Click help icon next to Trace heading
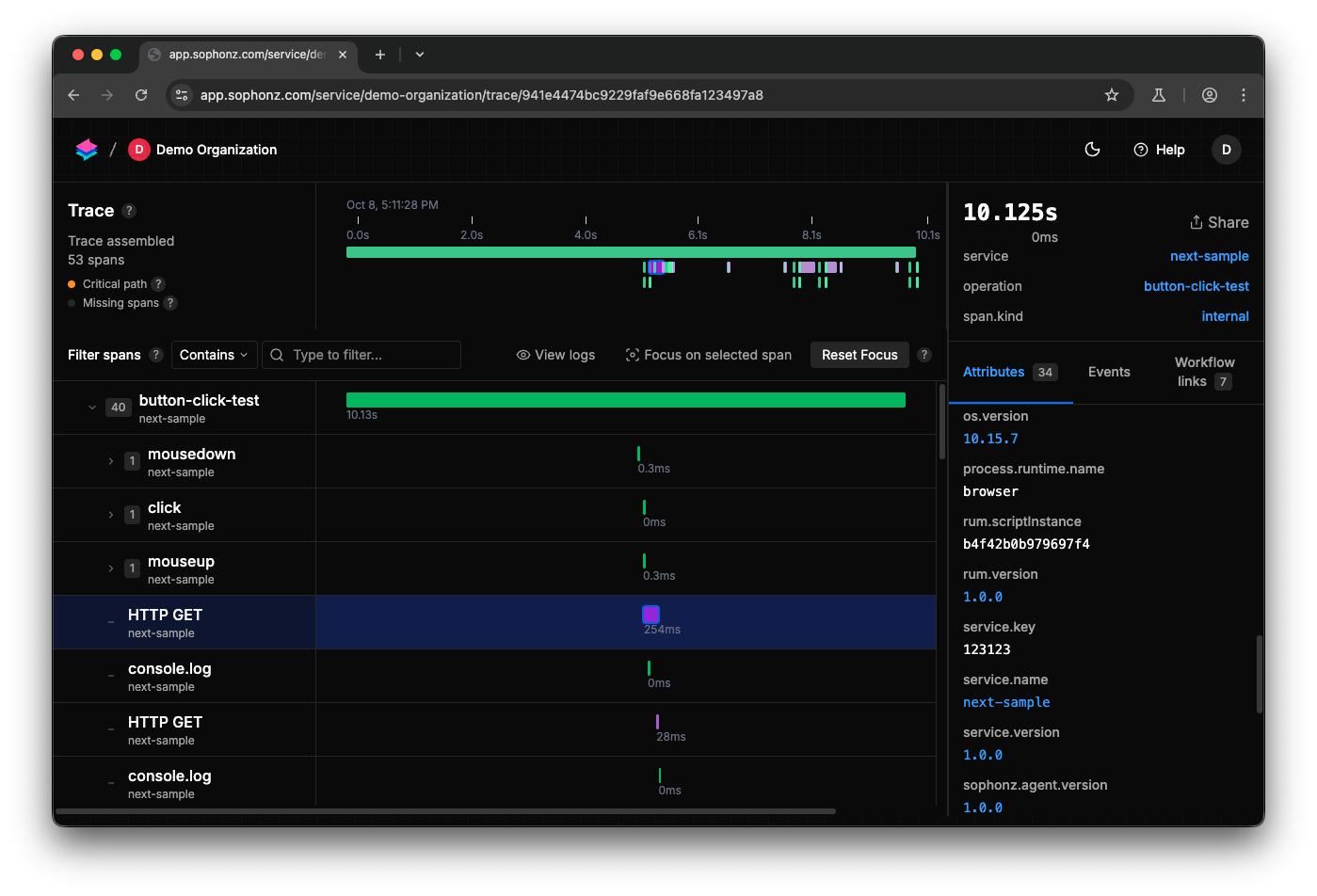Viewport: 1317px width, 896px height. (x=129, y=211)
